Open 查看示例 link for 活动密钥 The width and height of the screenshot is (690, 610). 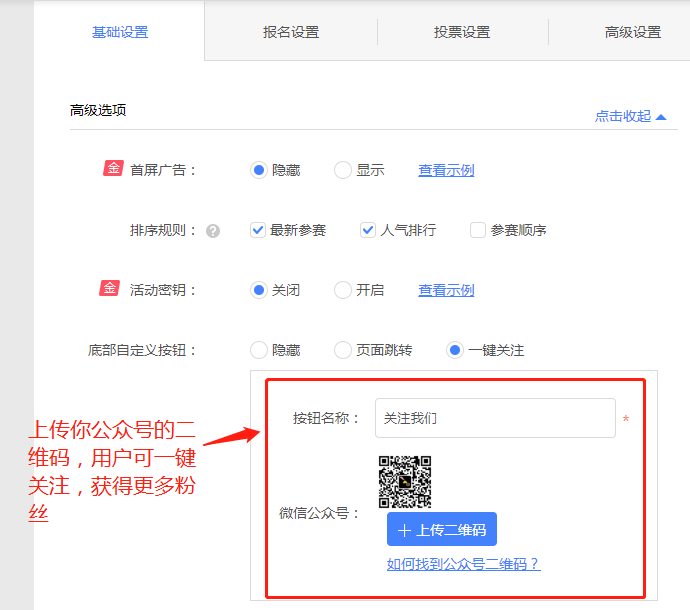point(446,290)
